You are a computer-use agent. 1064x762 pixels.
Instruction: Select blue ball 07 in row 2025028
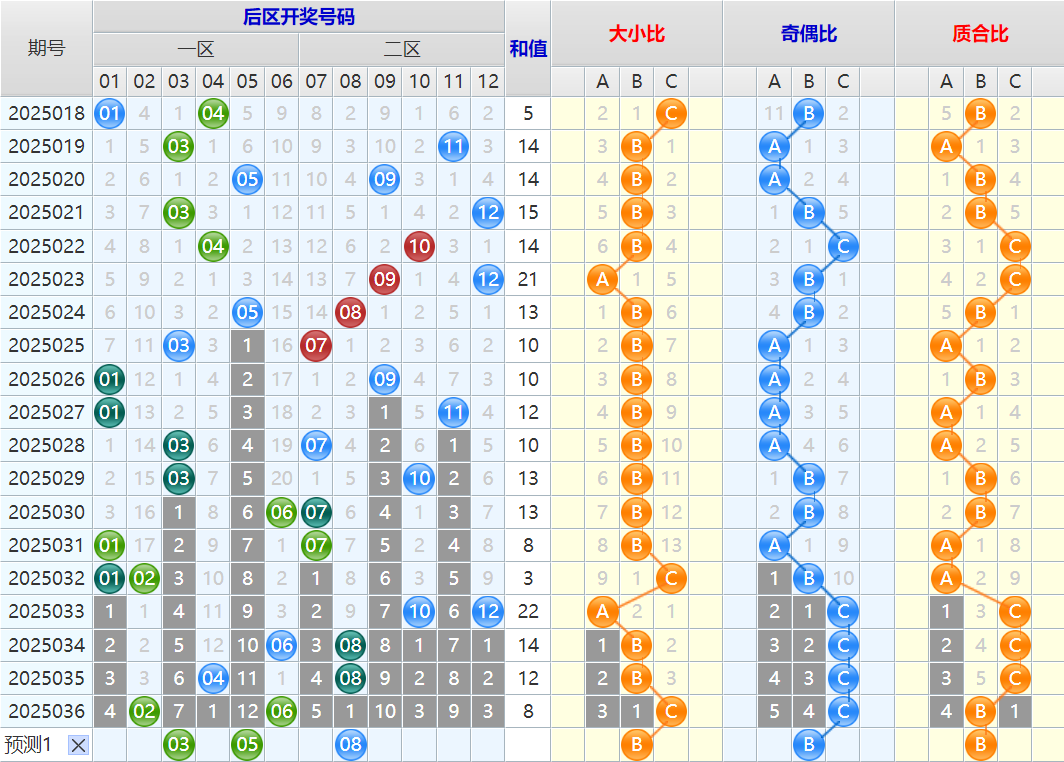[x=316, y=445]
